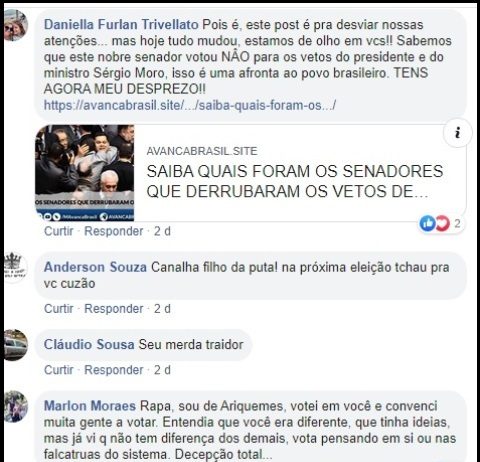The height and width of the screenshot is (462, 480).
Task: Like Cláudio Sousa's comment with Curtir
Action: [59, 370]
